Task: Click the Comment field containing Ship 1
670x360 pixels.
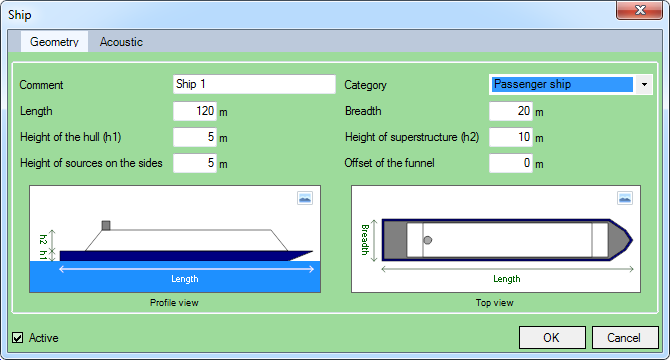Action: (254, 84)
